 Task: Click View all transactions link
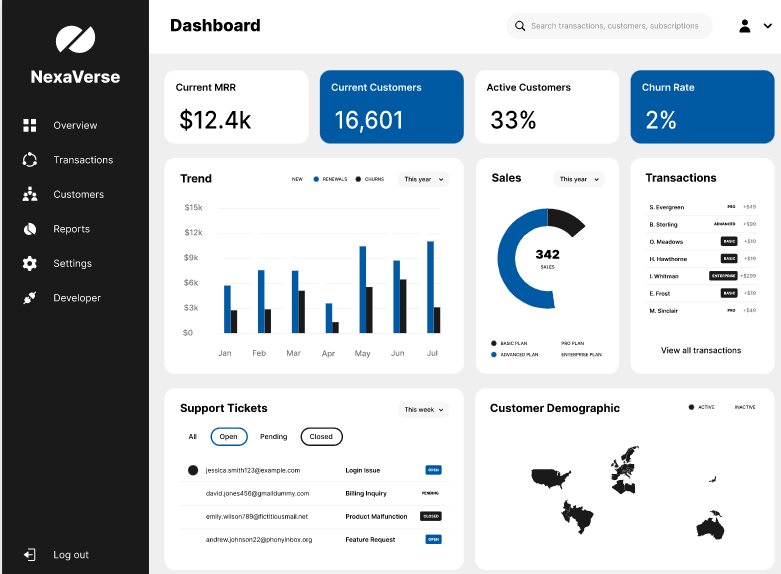click(701, 351)
